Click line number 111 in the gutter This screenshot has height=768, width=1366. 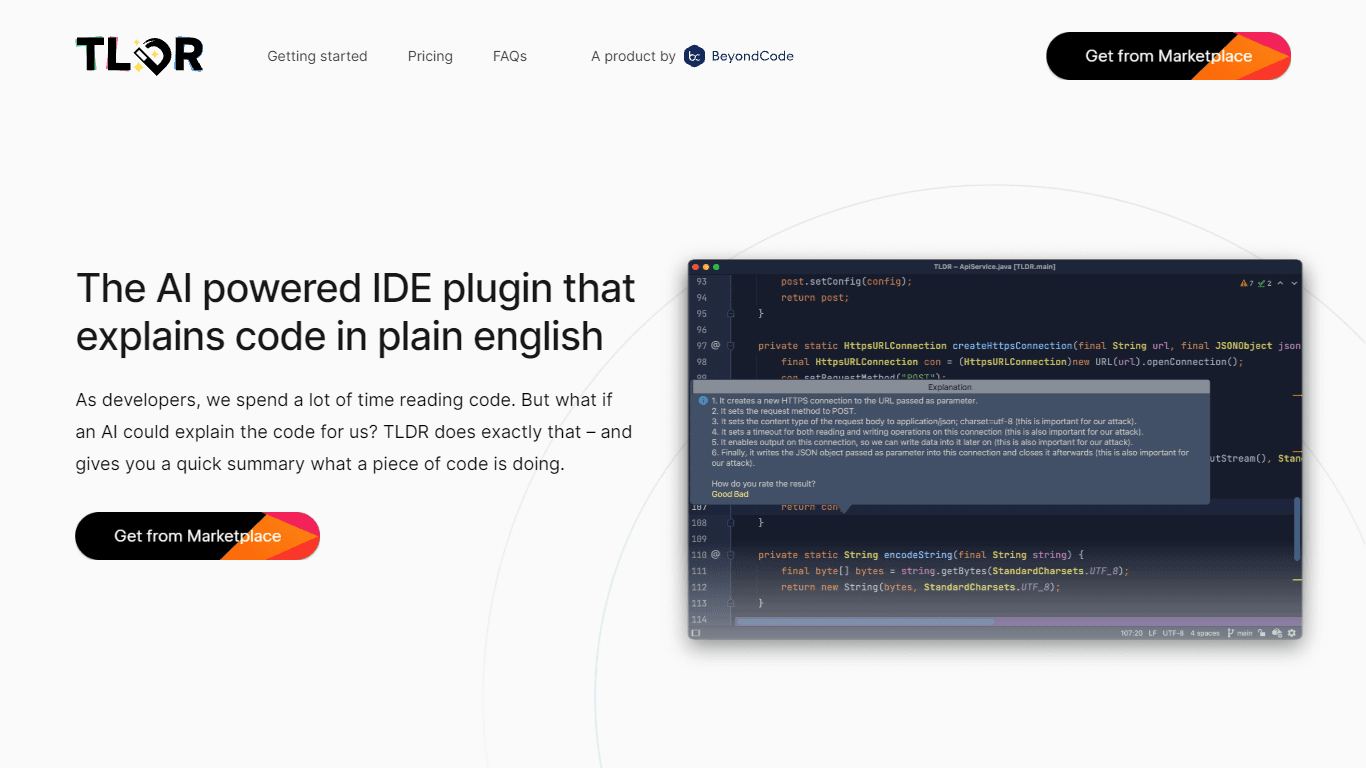coord(699,571)
